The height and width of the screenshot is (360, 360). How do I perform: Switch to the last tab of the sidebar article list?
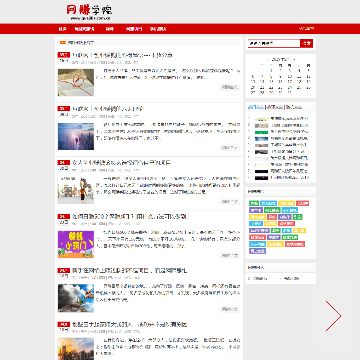[x=294, y=107]
